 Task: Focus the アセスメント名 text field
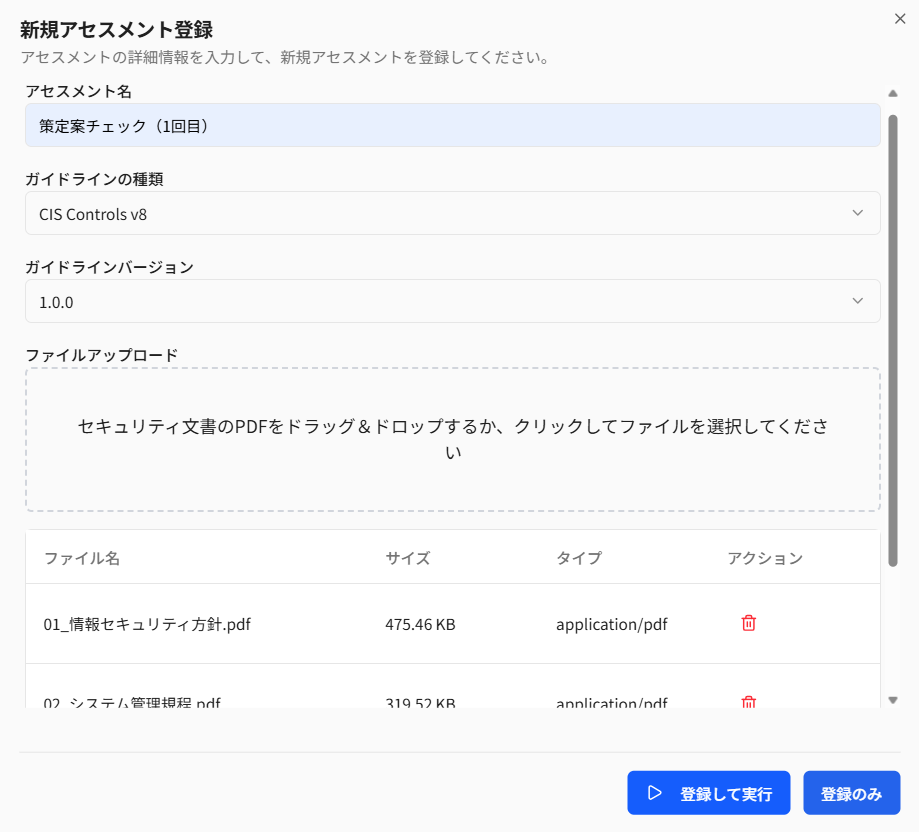(x=452, y=126)
